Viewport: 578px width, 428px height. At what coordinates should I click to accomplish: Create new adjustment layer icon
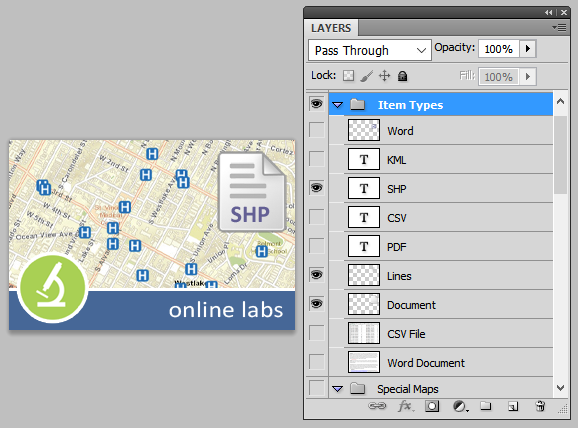click(460, 407)
